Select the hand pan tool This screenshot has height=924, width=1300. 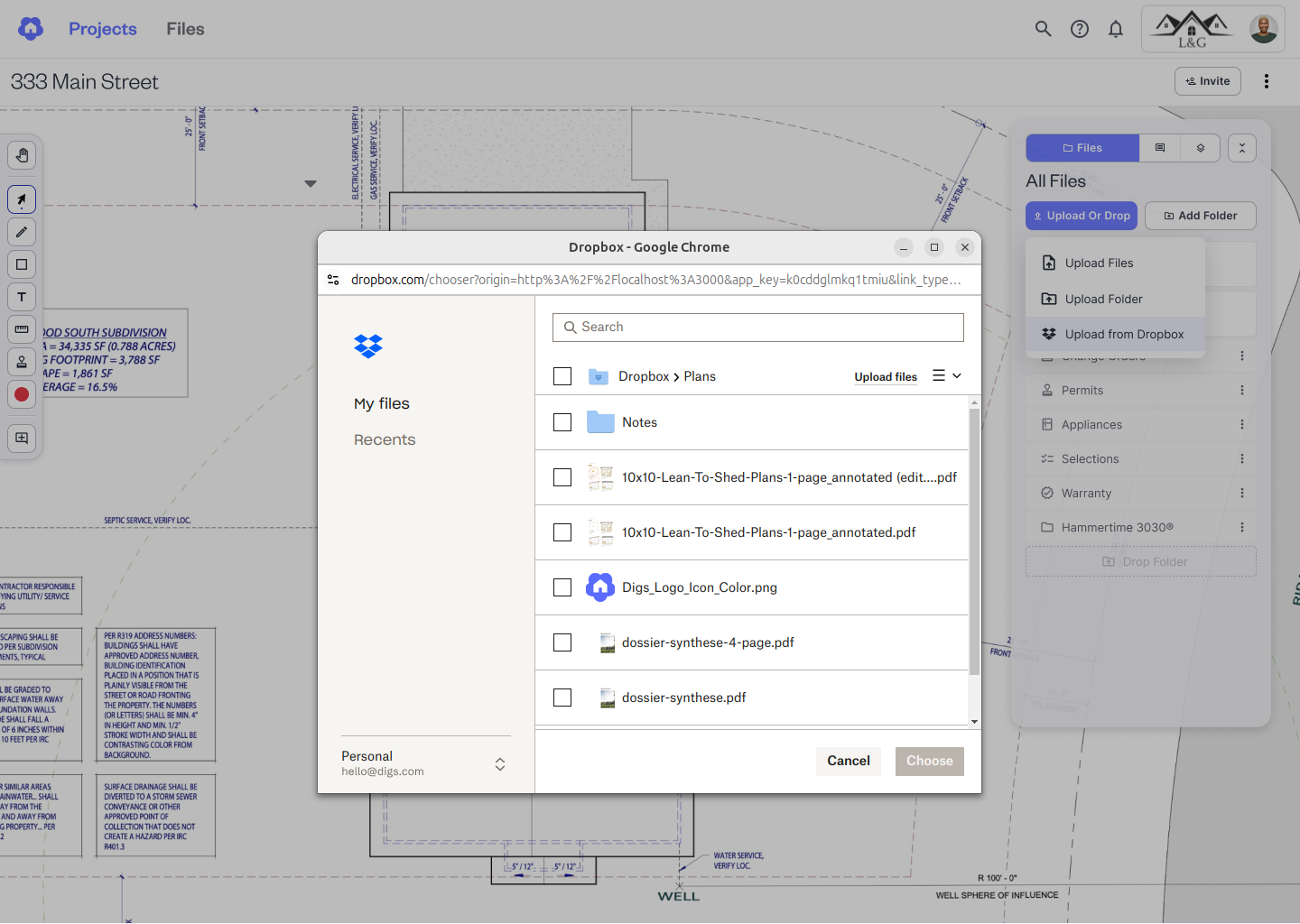tap(22, 155)
